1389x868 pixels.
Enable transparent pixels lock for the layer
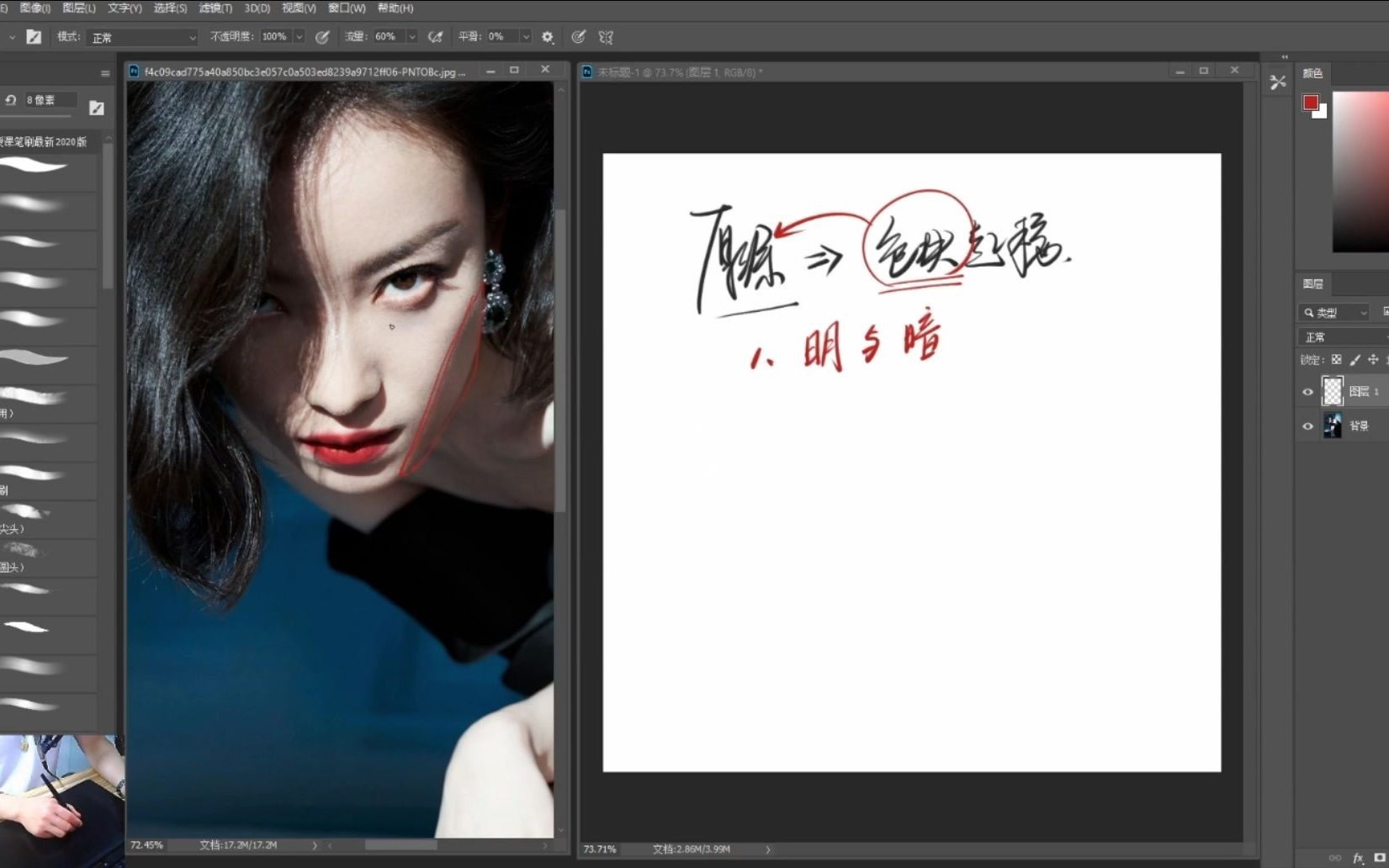[1338, 359]
